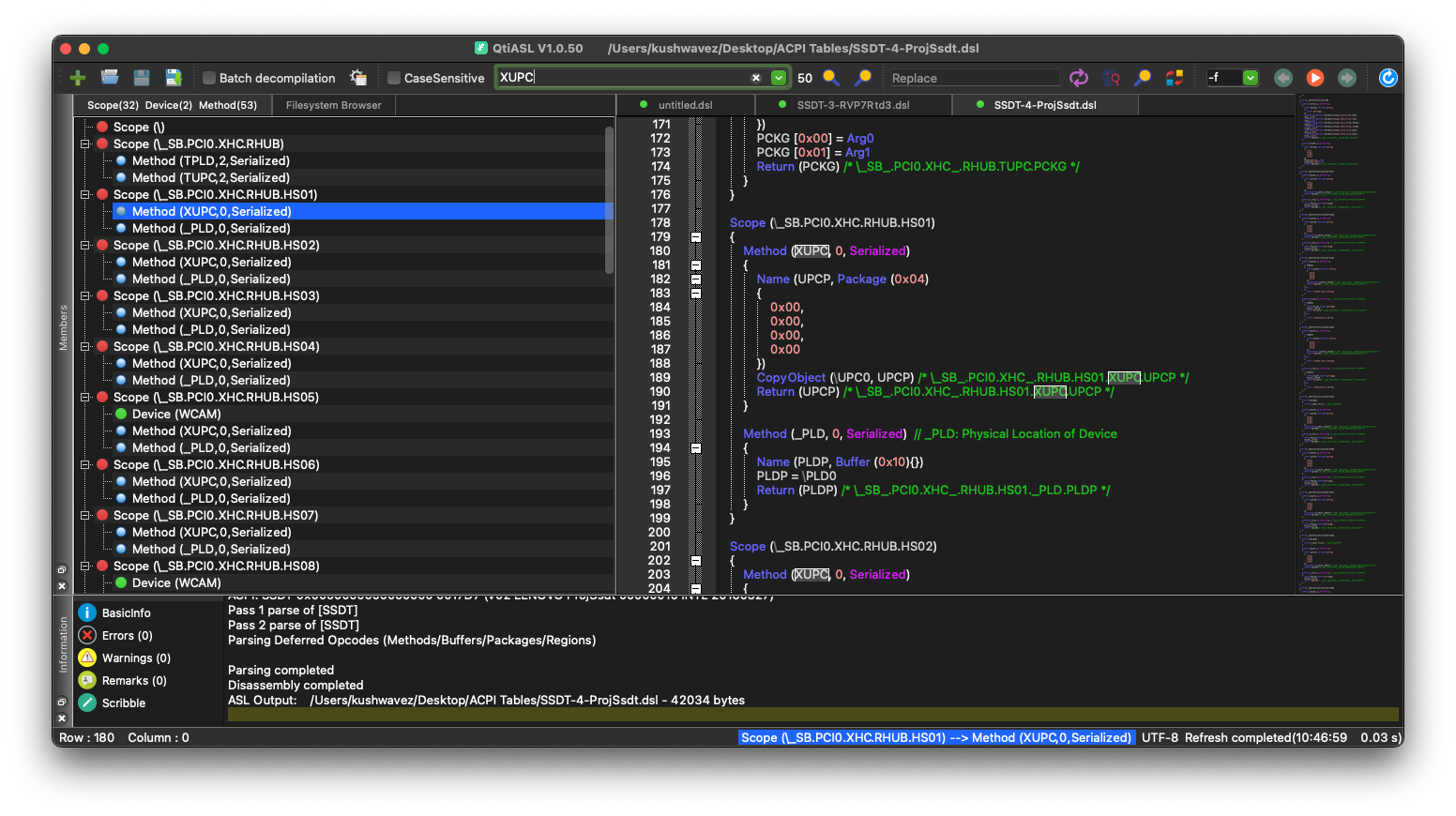Click the green plus new file icon

[78, 78]
